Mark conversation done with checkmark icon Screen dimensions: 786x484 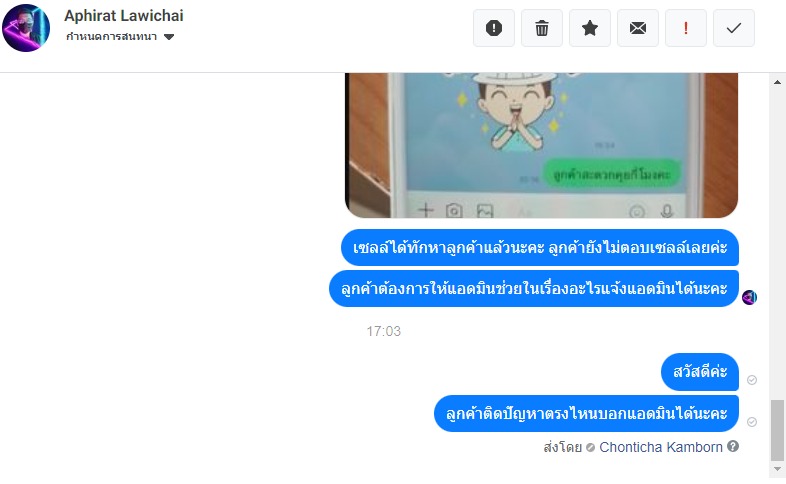coord(734,28)
